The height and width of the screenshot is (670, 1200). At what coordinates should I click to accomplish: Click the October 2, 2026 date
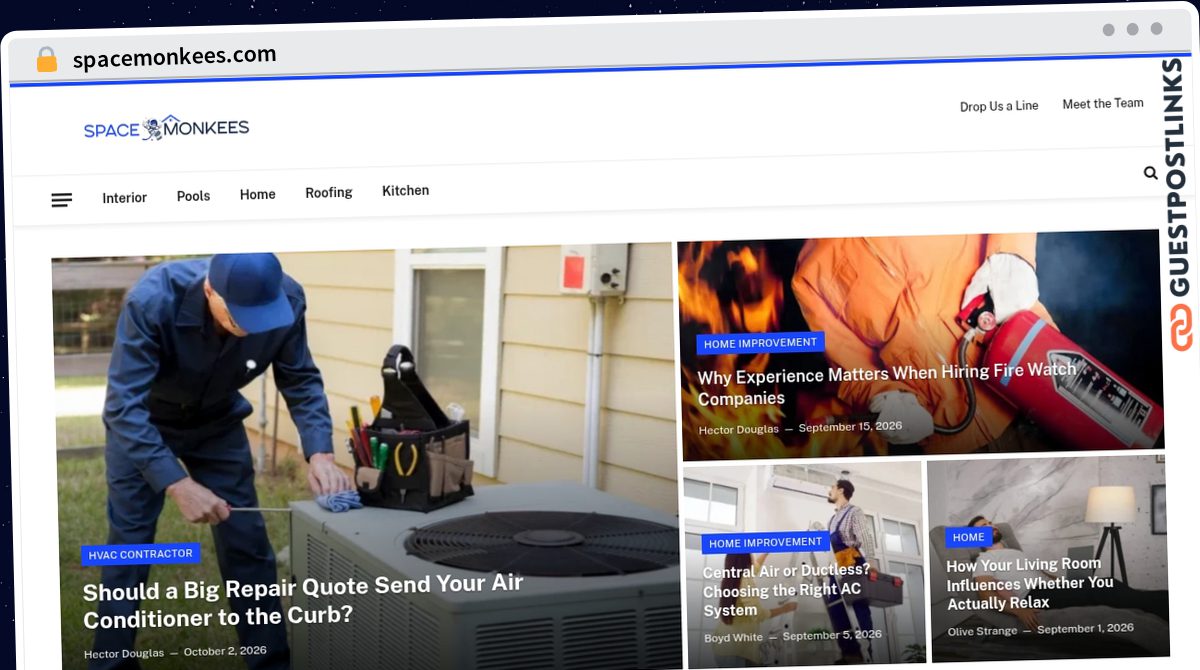tap(225, 651)
